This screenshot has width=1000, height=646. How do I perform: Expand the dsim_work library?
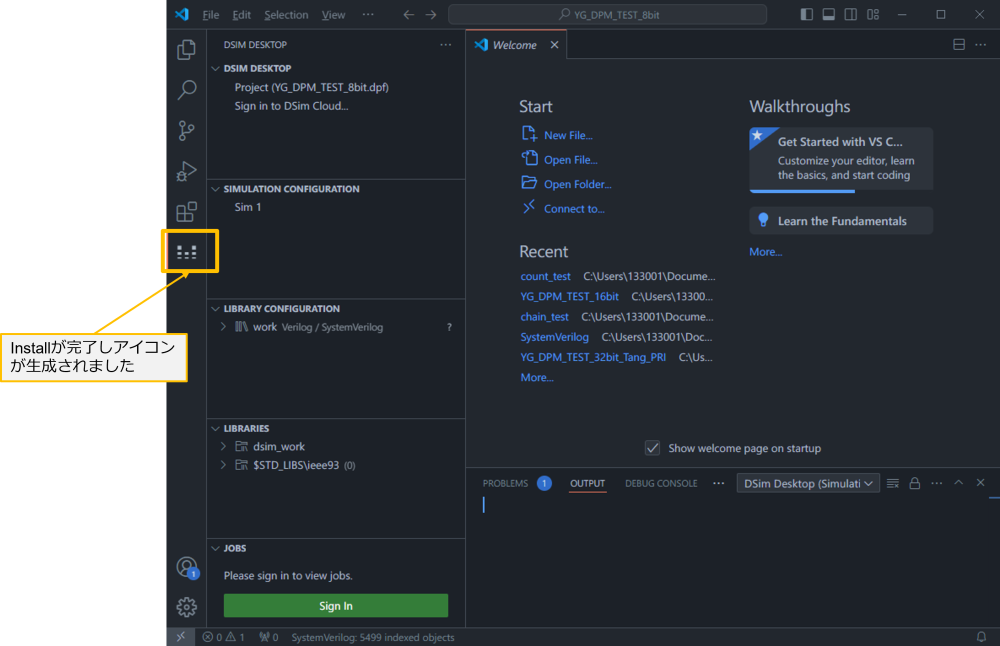click(x=223, y=446)
